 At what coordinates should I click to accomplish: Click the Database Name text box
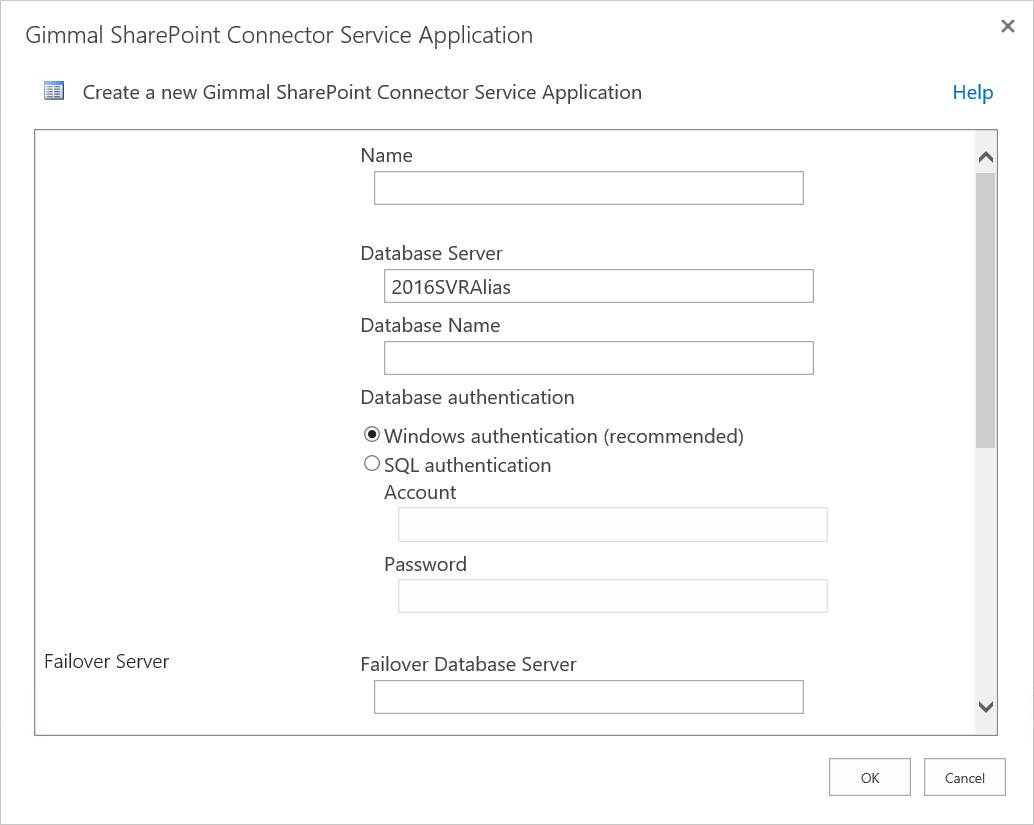(x=598, y=358)
